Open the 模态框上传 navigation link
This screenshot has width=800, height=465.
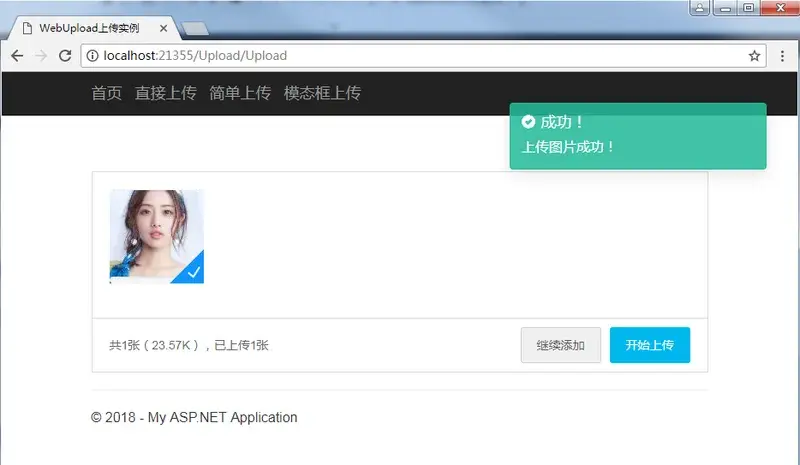click(x=322, y=93)
